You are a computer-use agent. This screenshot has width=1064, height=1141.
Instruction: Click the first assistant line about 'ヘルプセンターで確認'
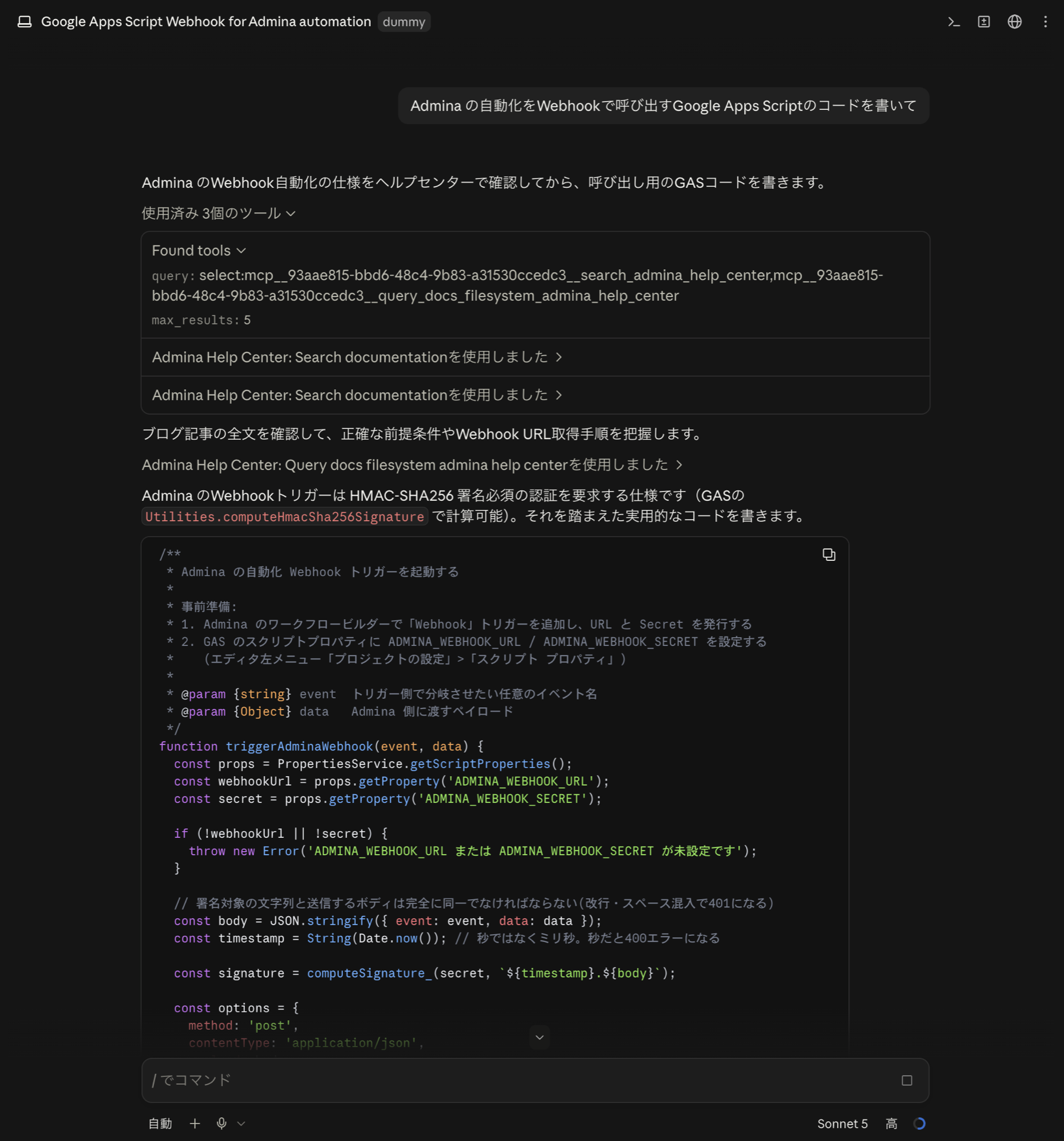485,182
